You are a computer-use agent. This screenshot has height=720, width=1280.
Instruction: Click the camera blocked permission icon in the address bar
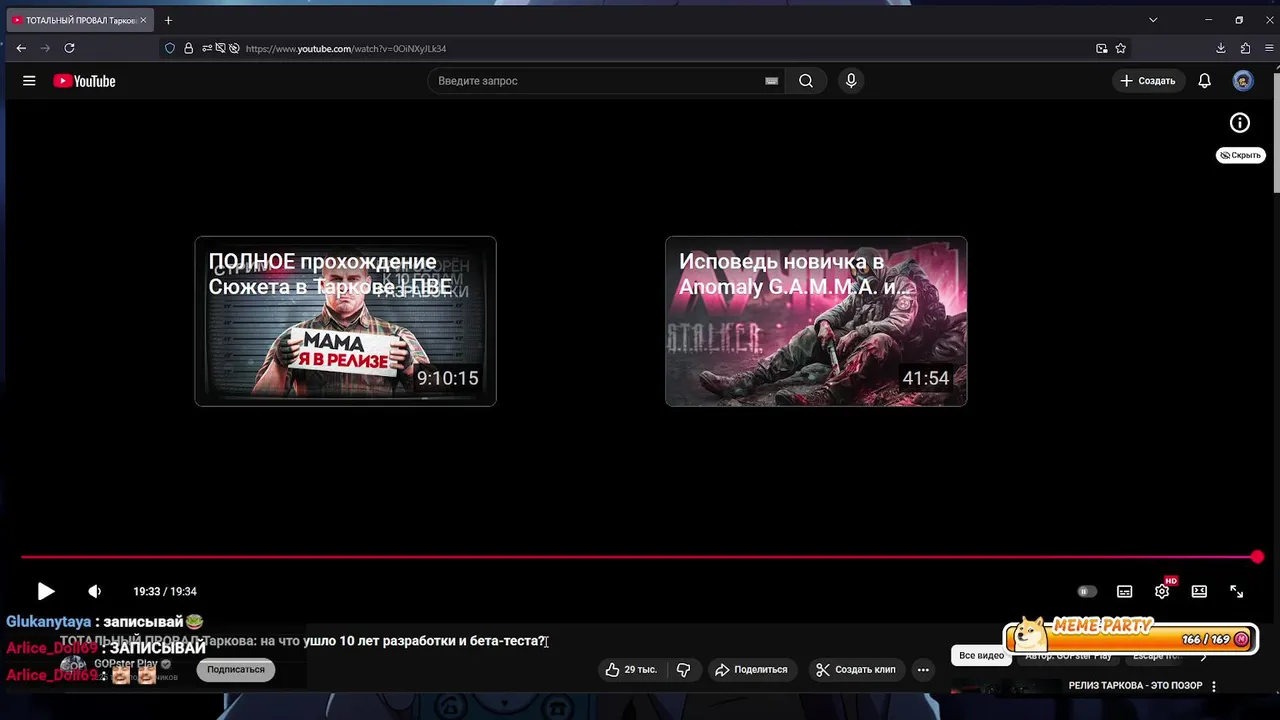(220, 48)
